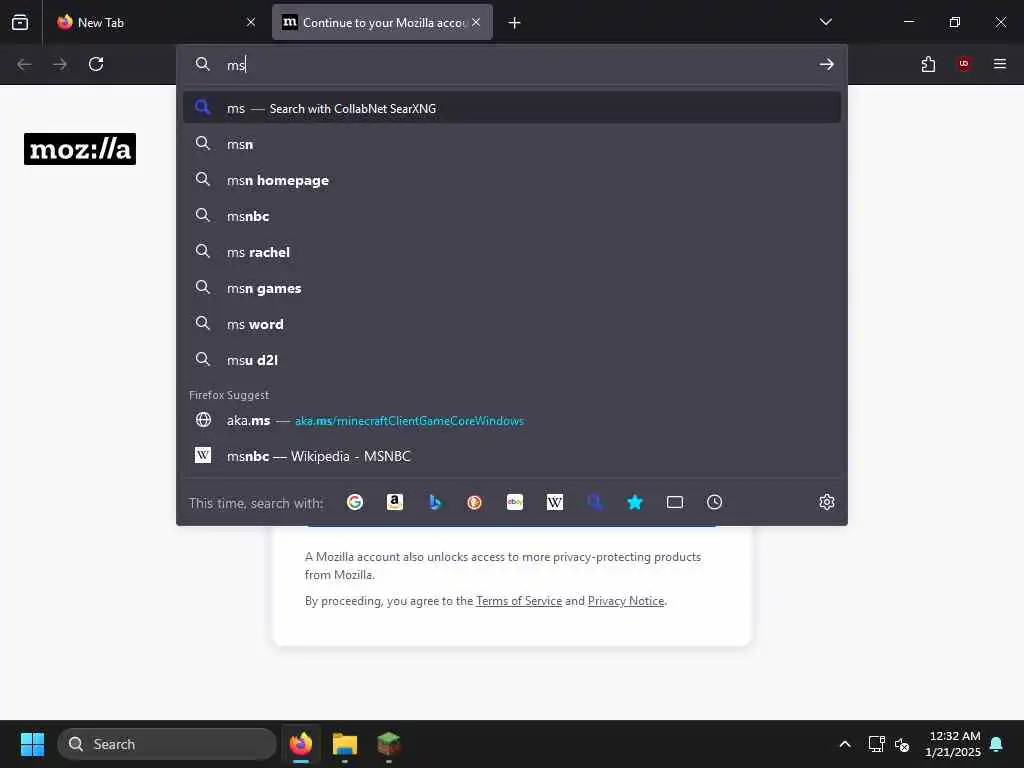Open the Extensions puzzle icon
Screen dimensions: 1024x768
pos(928,64)
